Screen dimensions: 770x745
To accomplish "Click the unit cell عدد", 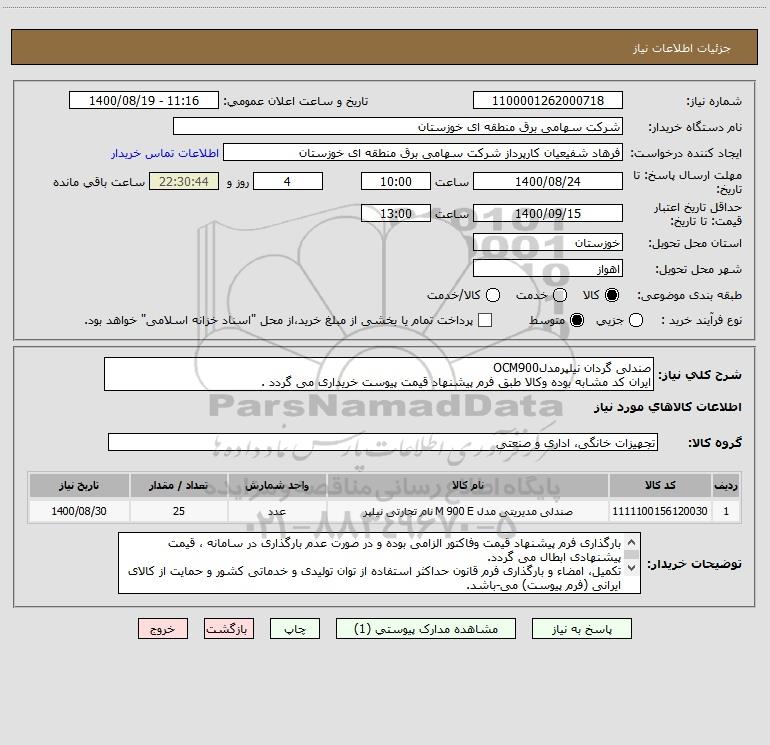I will (277, 511).
